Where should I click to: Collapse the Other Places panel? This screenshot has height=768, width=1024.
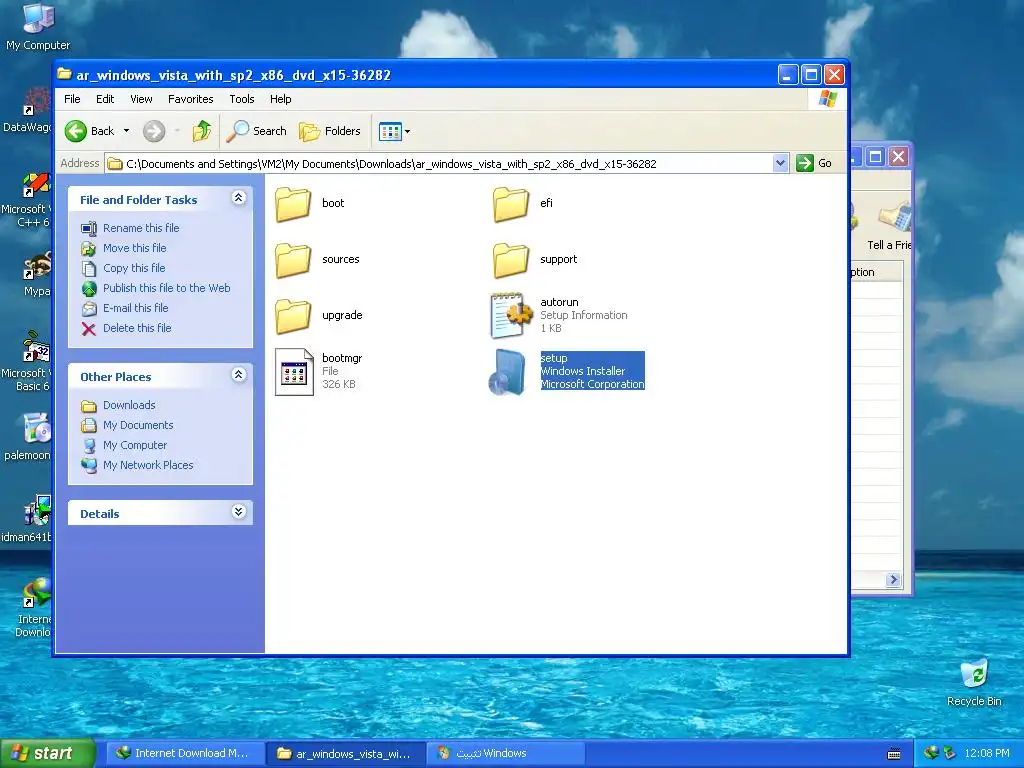(x=238, y=375)
